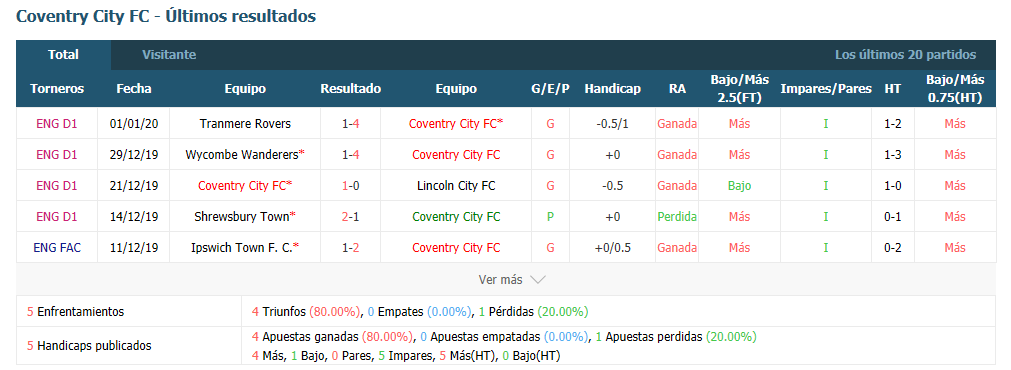
Task: Open the Wycombe Wanderers team link
Action: pyautogui.click(x=242, y=155)
